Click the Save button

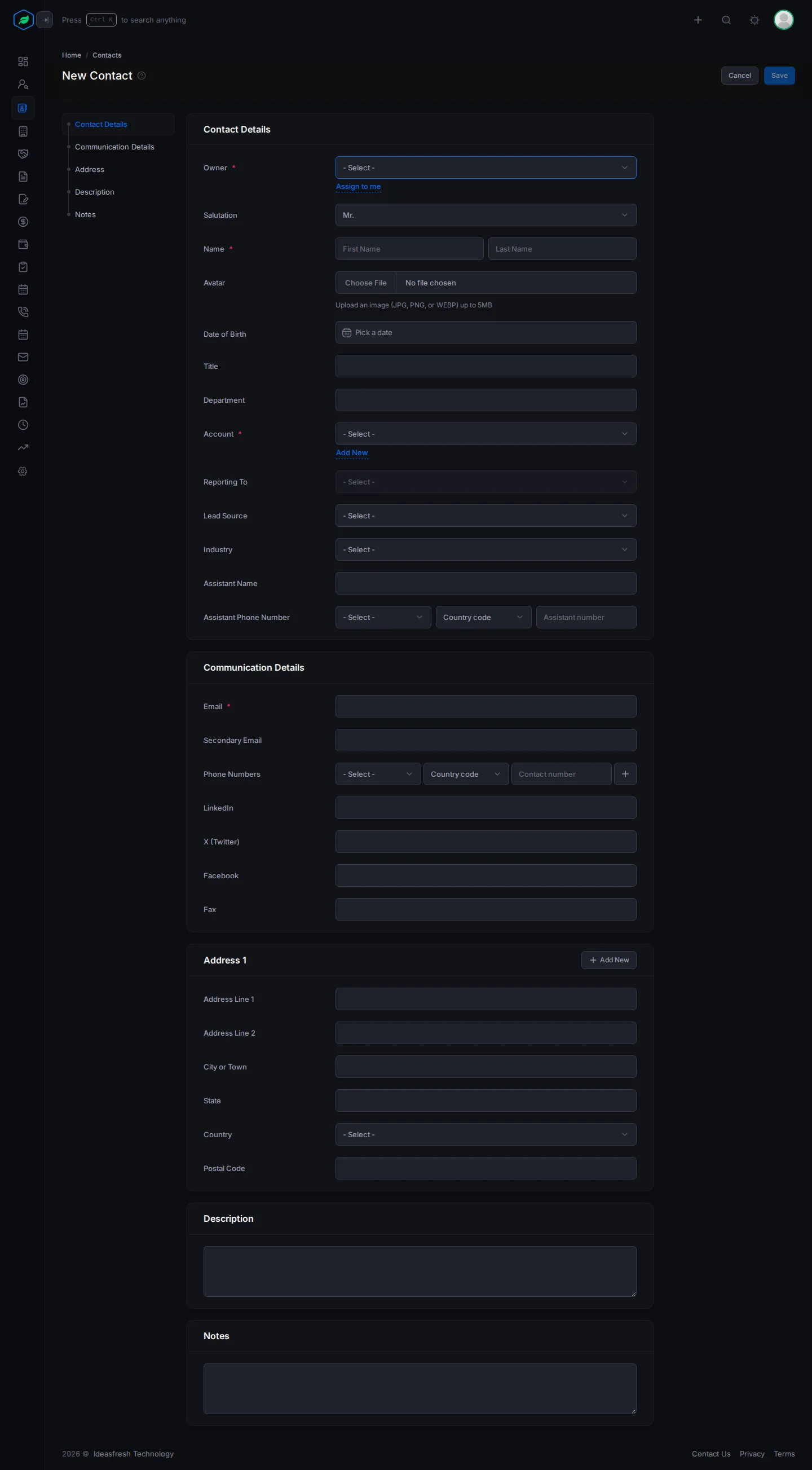pyautogui.click(x=779, y=76)
